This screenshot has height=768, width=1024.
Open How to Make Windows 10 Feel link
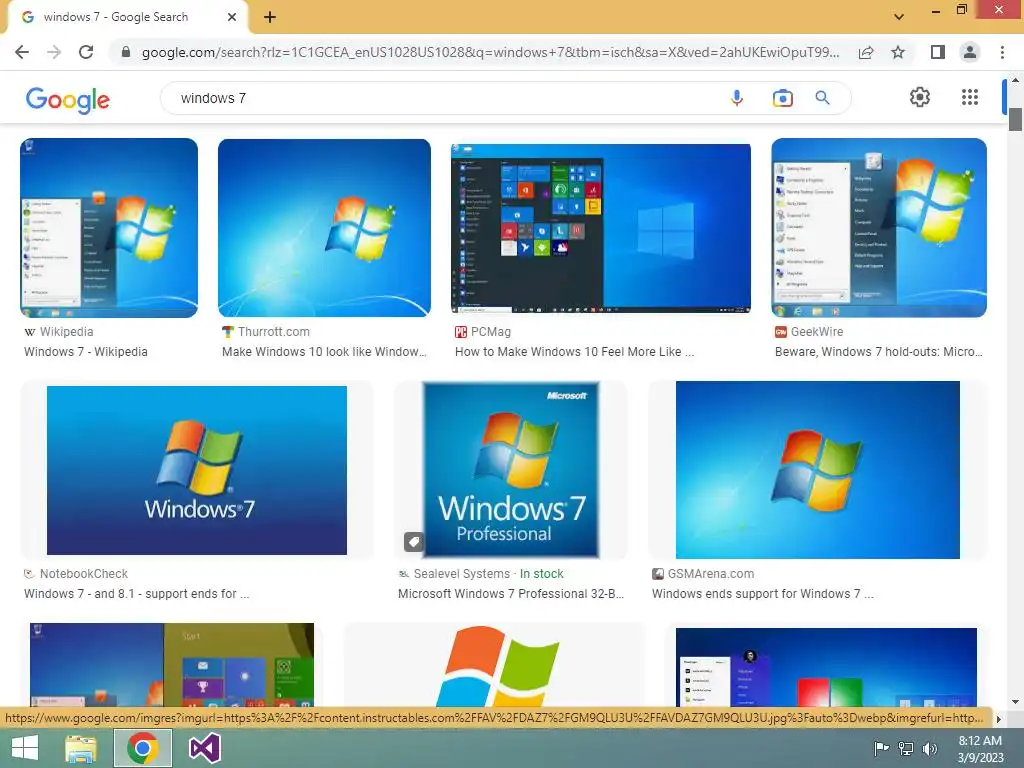point(575,352)
